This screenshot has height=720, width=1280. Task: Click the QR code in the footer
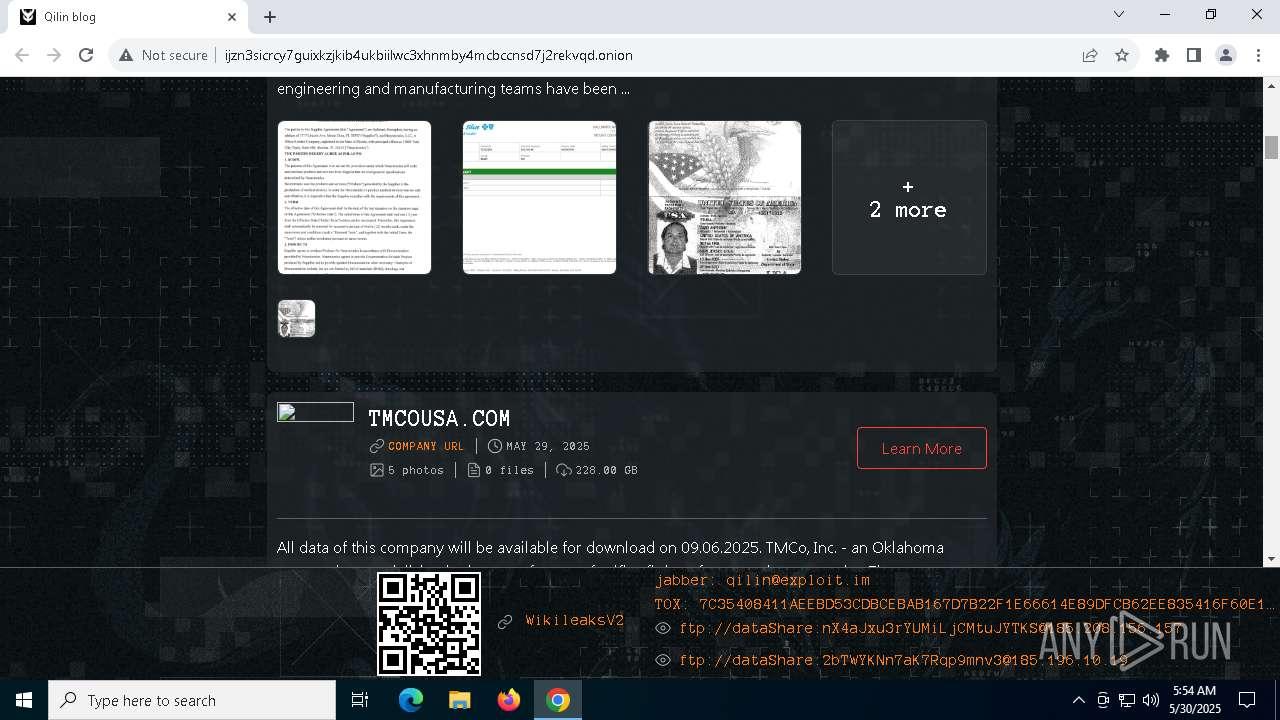pos(429,624)
